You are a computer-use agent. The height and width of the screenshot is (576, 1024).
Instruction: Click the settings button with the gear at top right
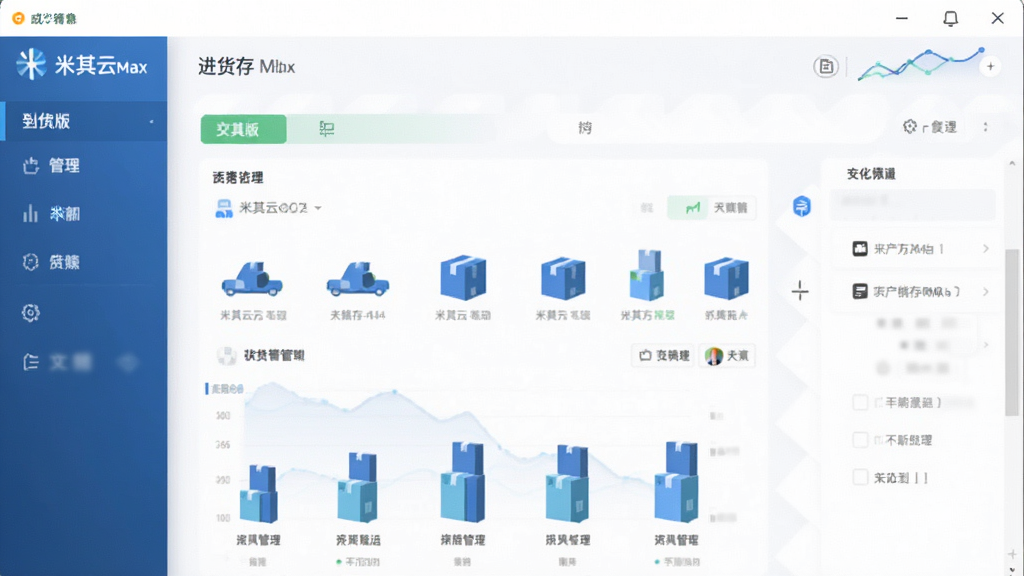coord(930,127)
